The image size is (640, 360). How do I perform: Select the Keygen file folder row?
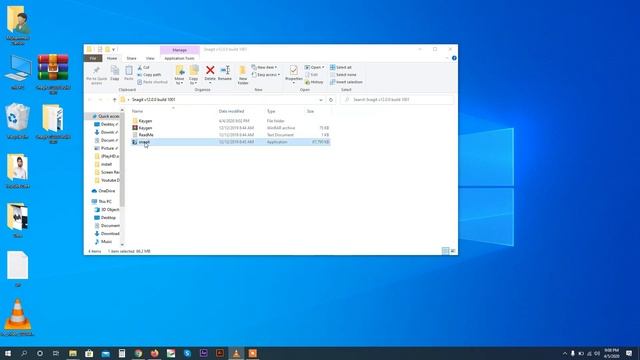pos(230,121)
